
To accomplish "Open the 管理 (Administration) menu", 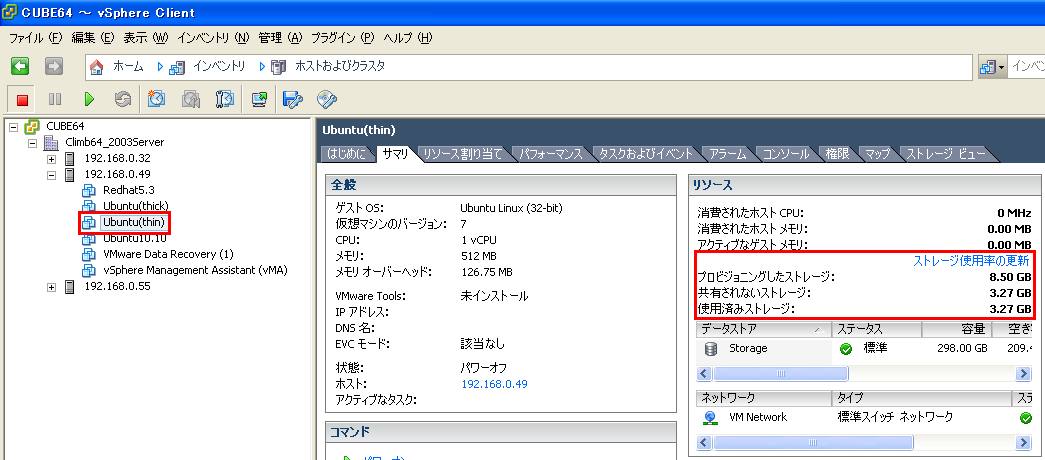I will [x=280, y=38].
